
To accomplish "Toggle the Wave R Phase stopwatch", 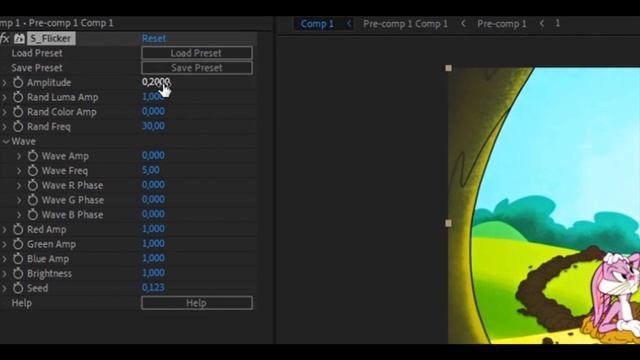I will pos(33,185).
